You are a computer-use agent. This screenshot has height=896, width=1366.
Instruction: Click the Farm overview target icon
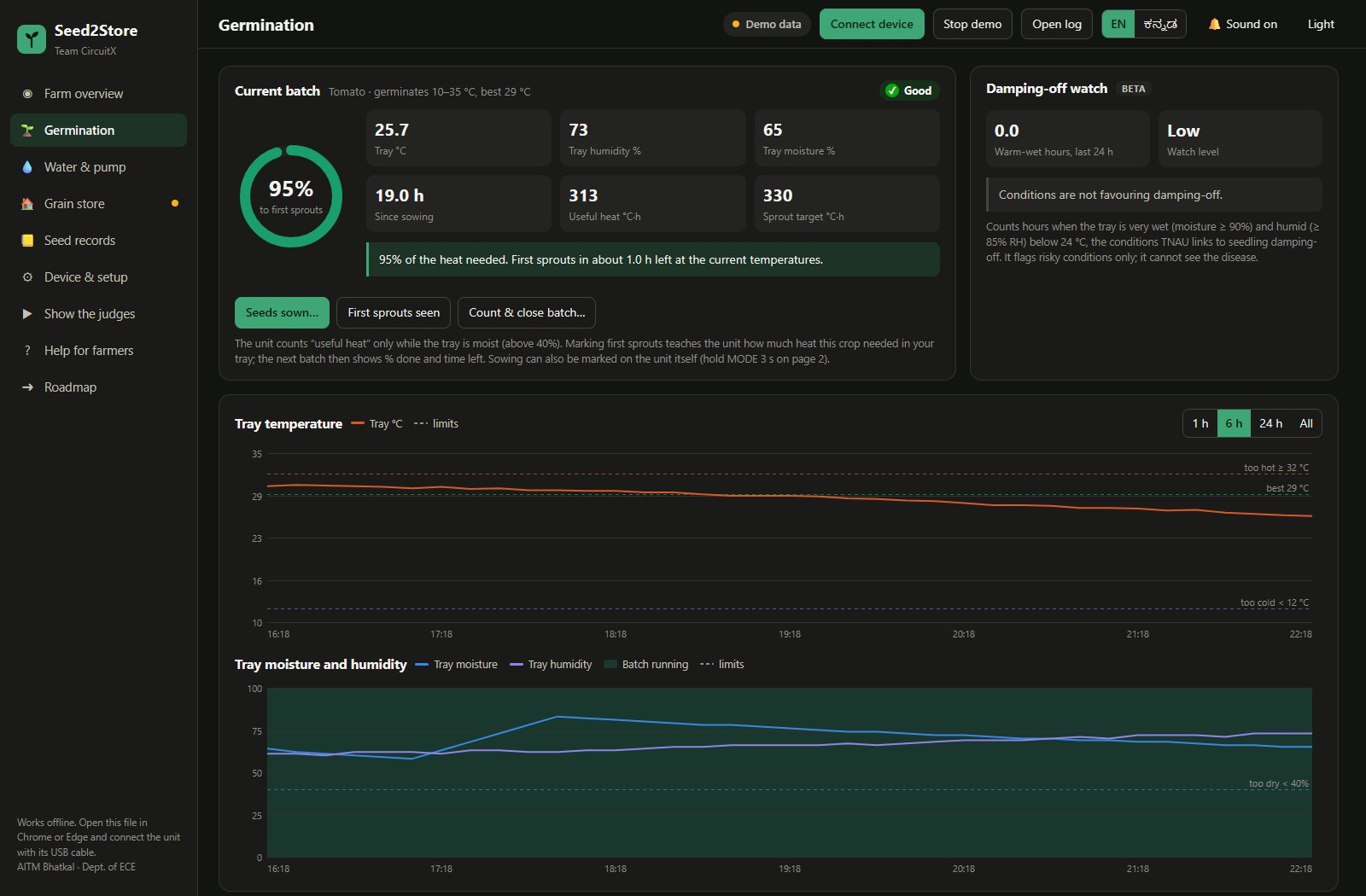27,94
